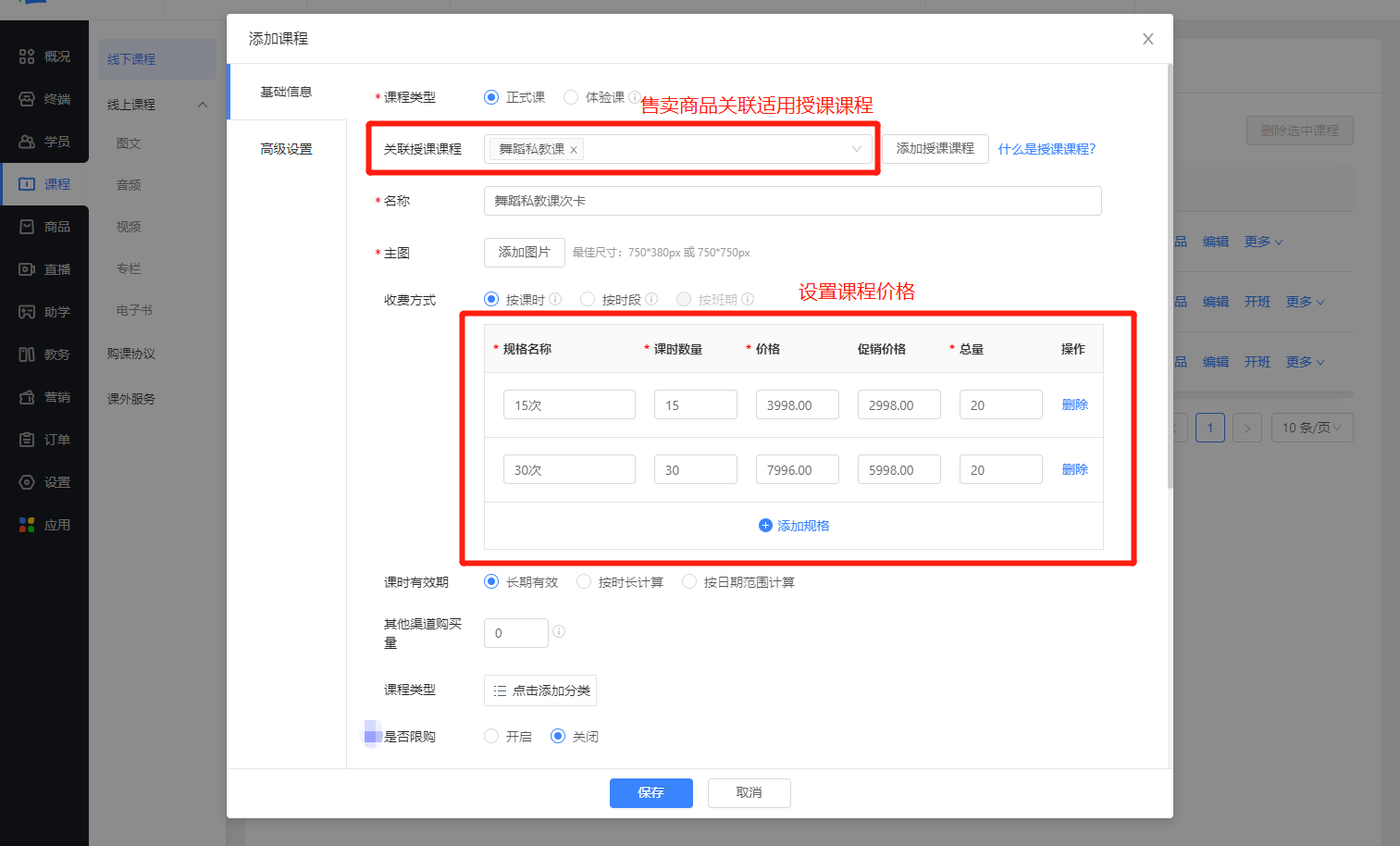Image resolution: width=1400 pixels, height=846 pixels.
Task: Turn on purchase limit with 开启
Action: 491,736
